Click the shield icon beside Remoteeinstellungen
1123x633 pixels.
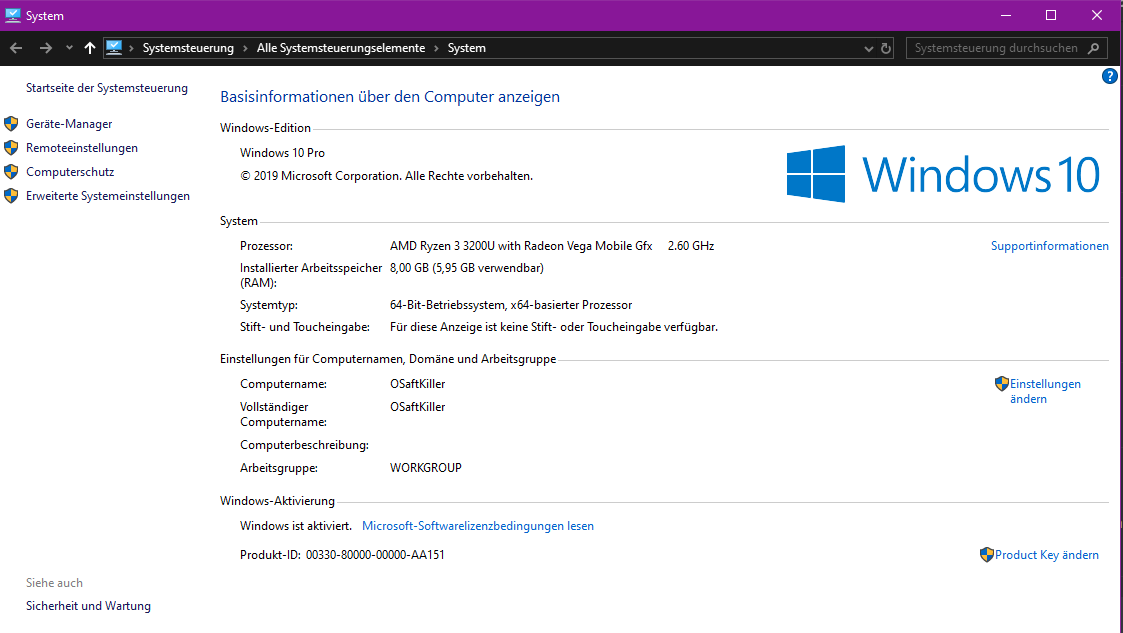pos(11,148)
